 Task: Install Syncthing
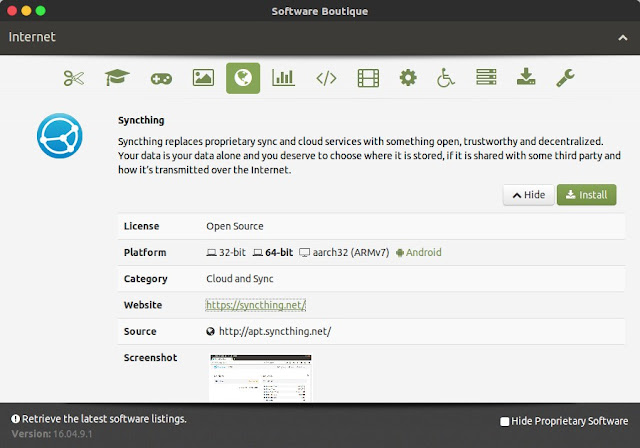(587, 195)
